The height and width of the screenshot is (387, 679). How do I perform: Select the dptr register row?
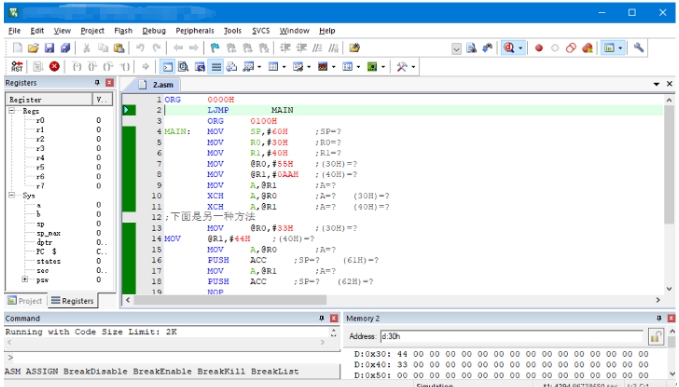pos(60,242)
